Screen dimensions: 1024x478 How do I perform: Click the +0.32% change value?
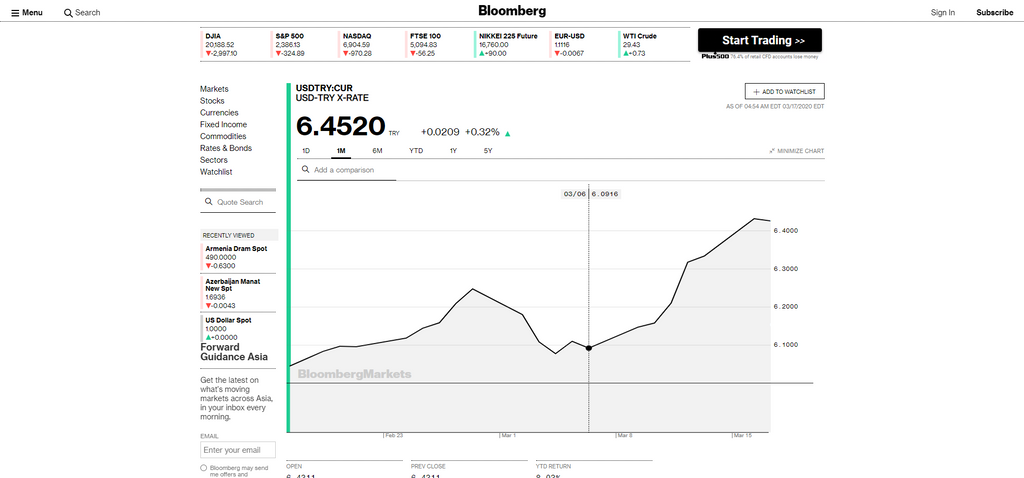(483, 132)
